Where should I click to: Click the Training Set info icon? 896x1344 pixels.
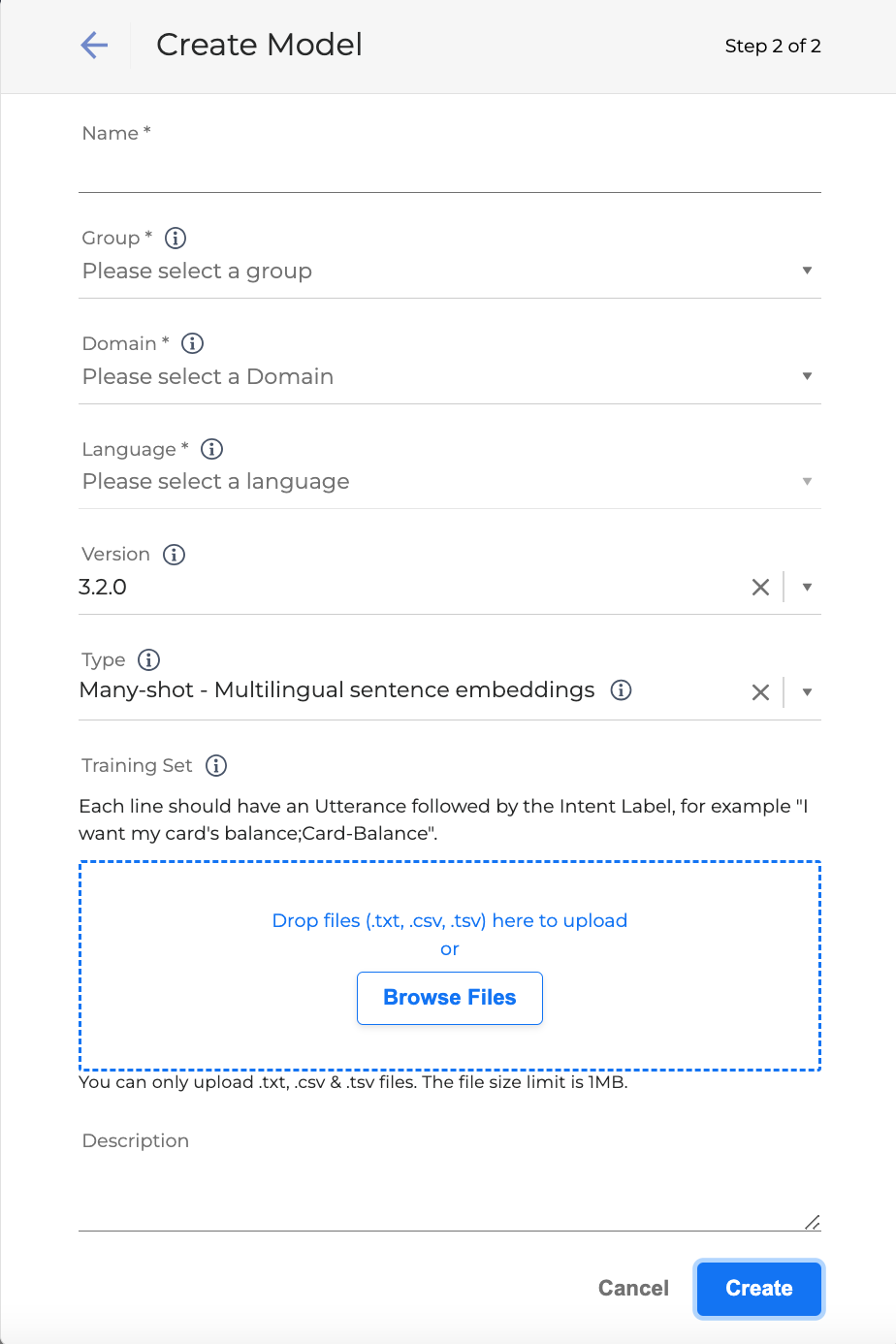[x=216, y=765]
